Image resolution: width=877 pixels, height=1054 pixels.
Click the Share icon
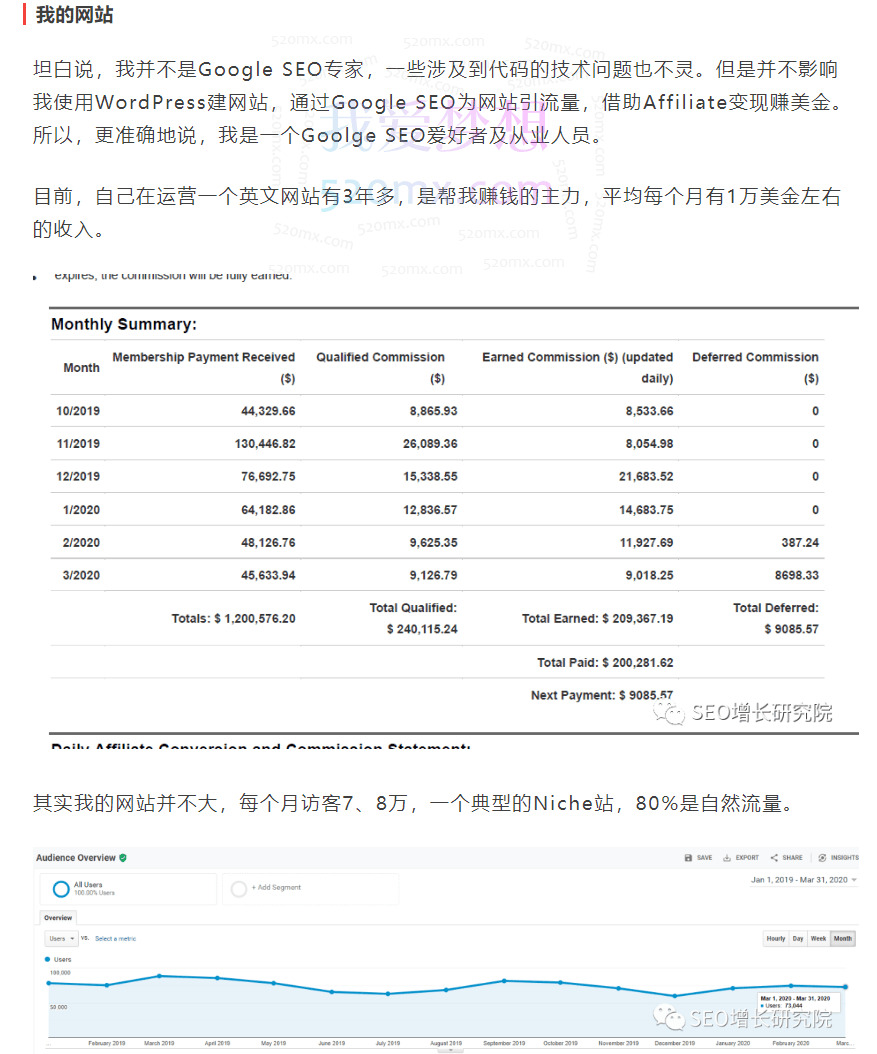click(775, 858)
